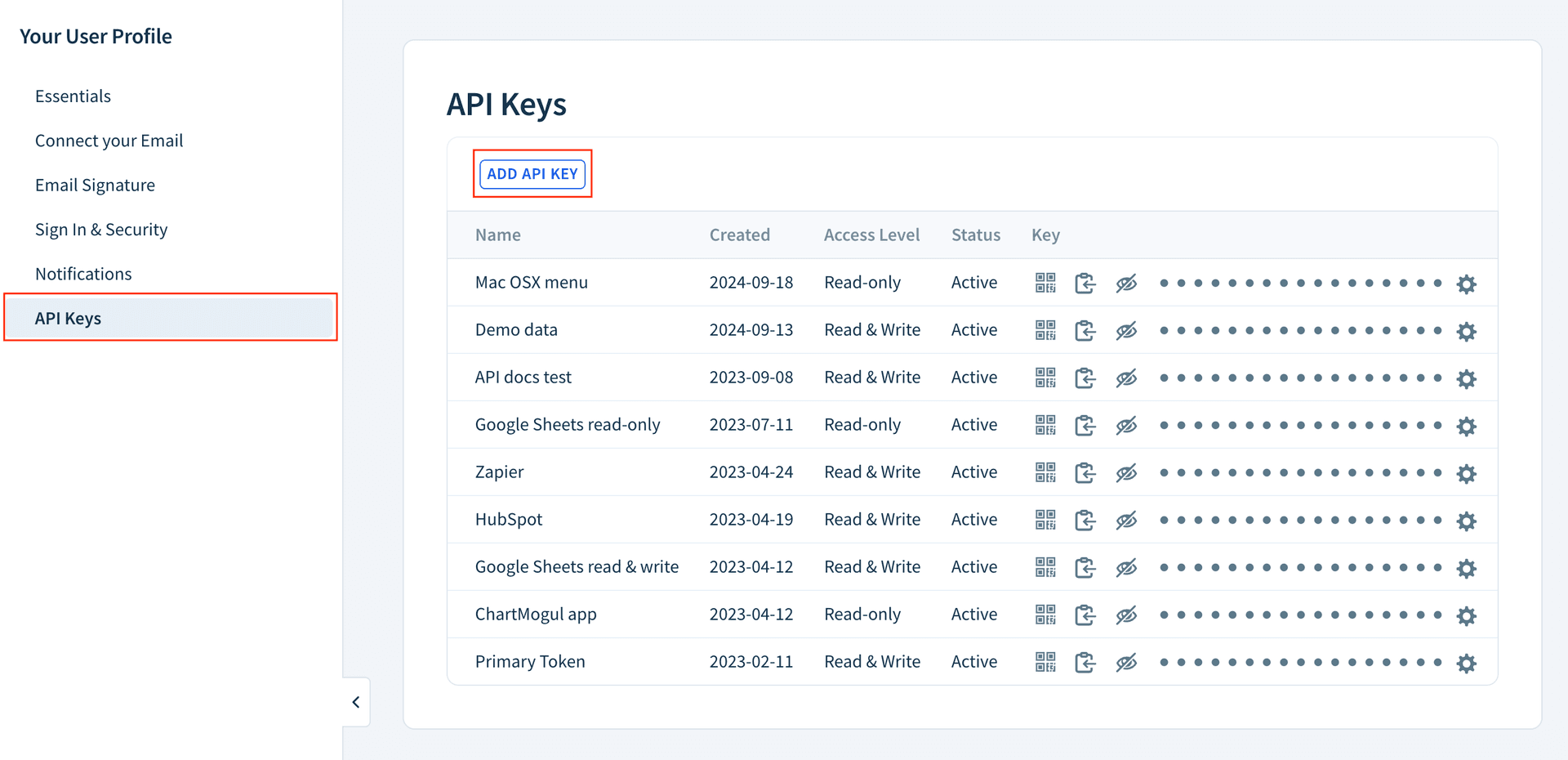Image resolution: width=1568 pixels, height=760 pixels.
Task: Reveal the Mac OSX menu key
Action: 1126,283
